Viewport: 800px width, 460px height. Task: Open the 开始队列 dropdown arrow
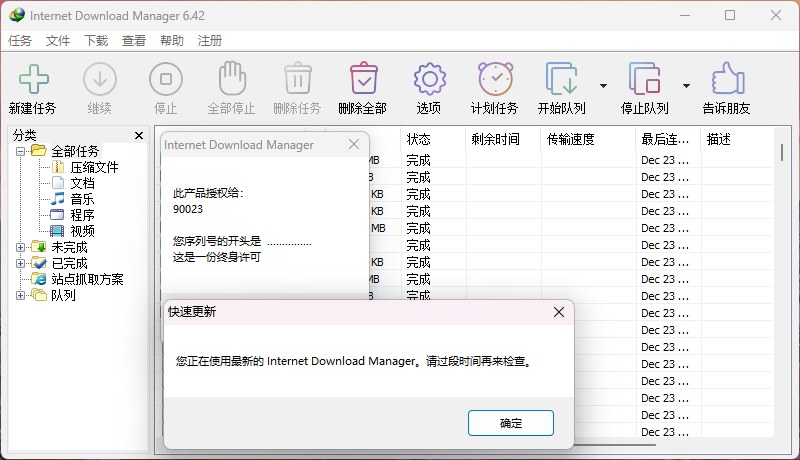coord(603,86)
